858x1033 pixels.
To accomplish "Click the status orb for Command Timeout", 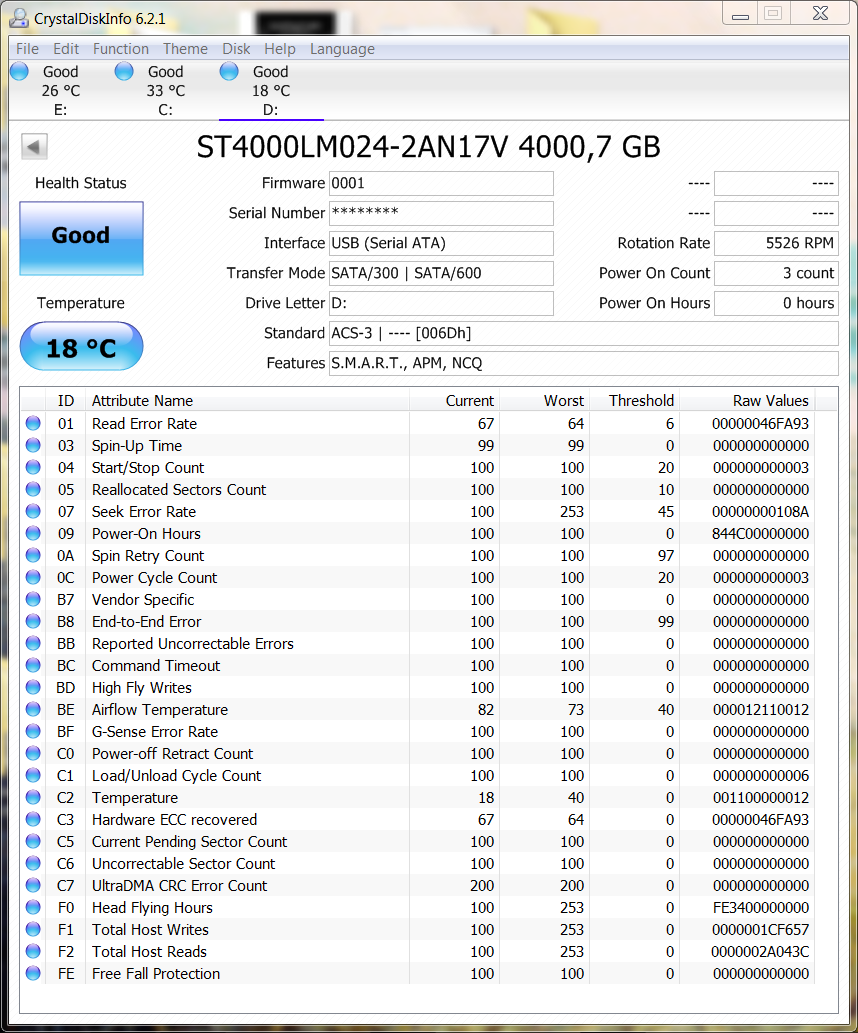I will (x=33, y=665).
